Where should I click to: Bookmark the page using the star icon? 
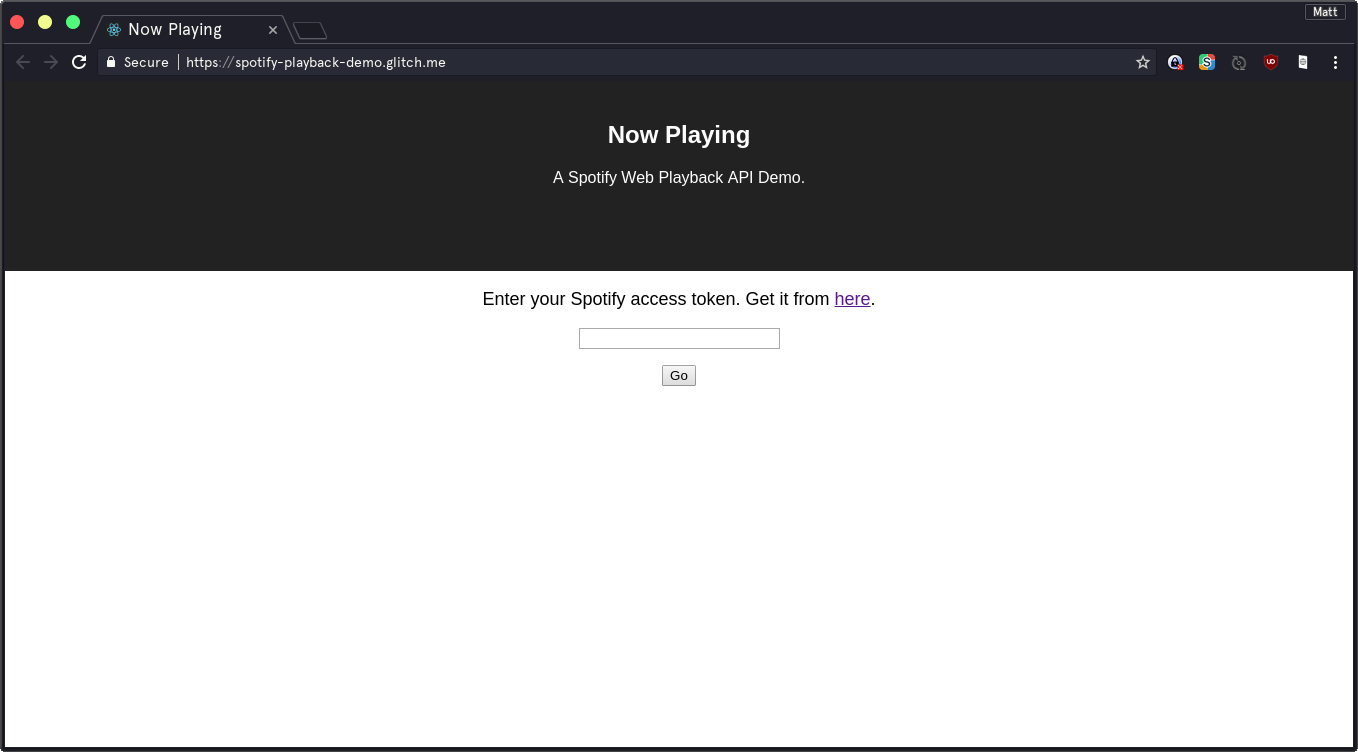tap(1142, 62)
